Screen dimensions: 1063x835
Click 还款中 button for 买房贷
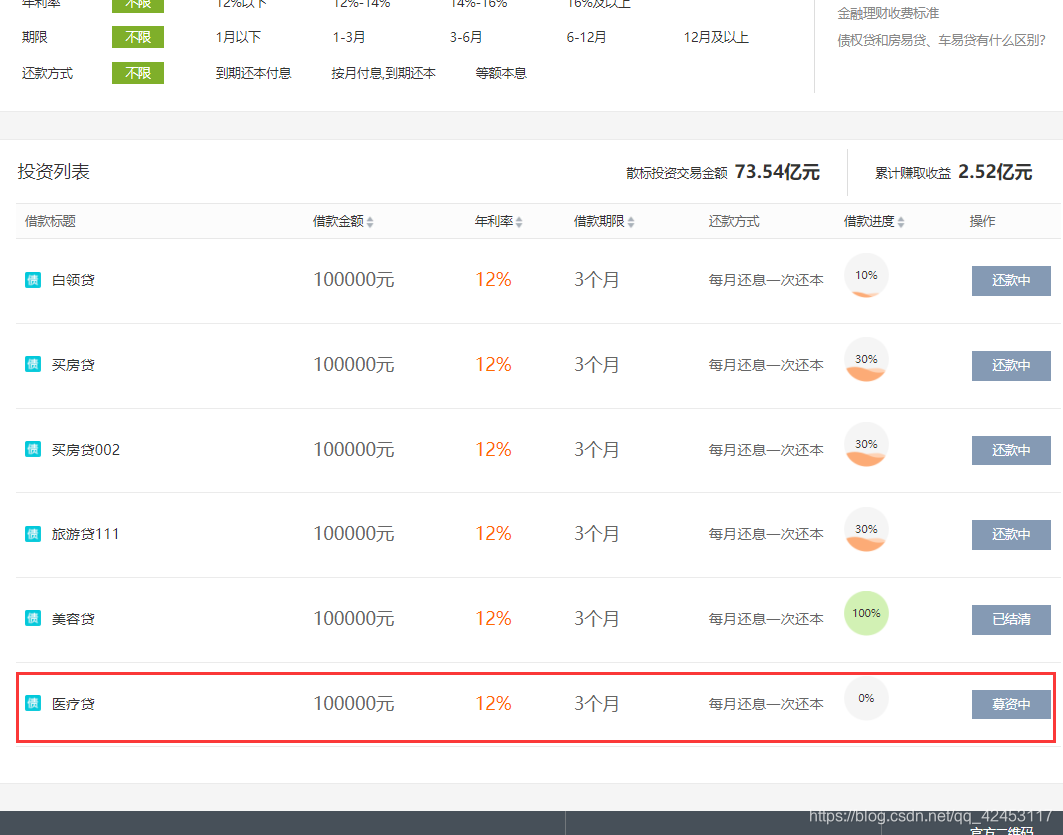pos(1011,365)
